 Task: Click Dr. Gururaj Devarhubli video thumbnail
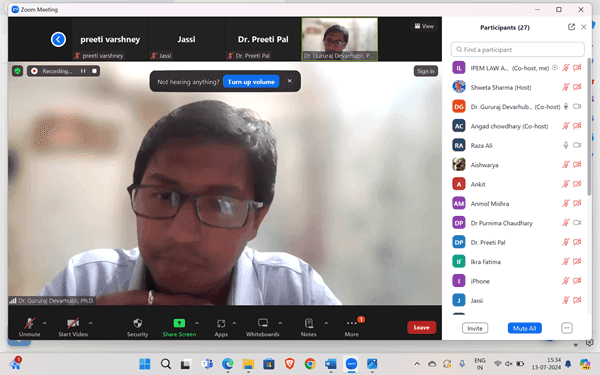pyautogui.click(x=340, y=39)
